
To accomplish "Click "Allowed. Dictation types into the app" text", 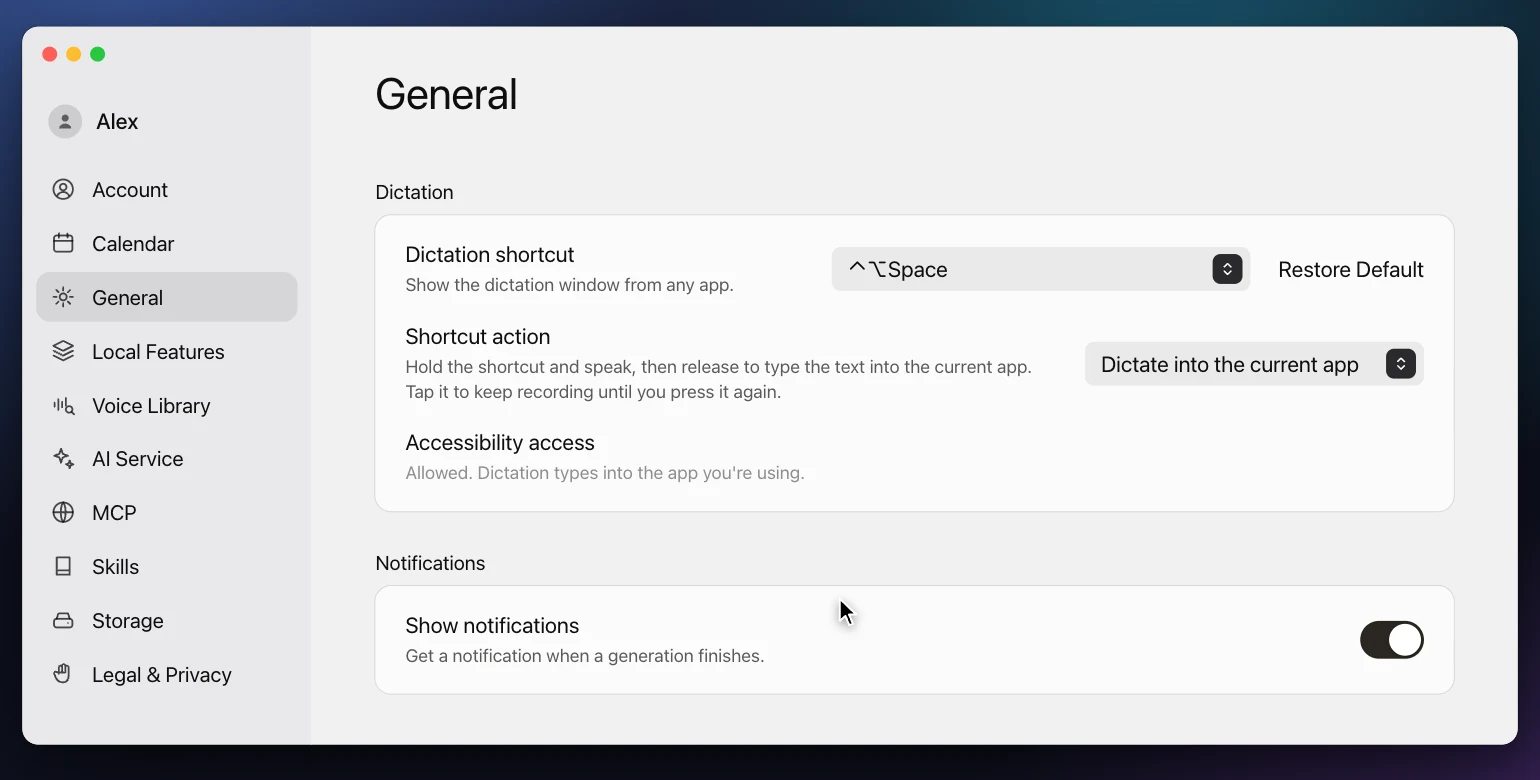I will click(x=605, y=473).
